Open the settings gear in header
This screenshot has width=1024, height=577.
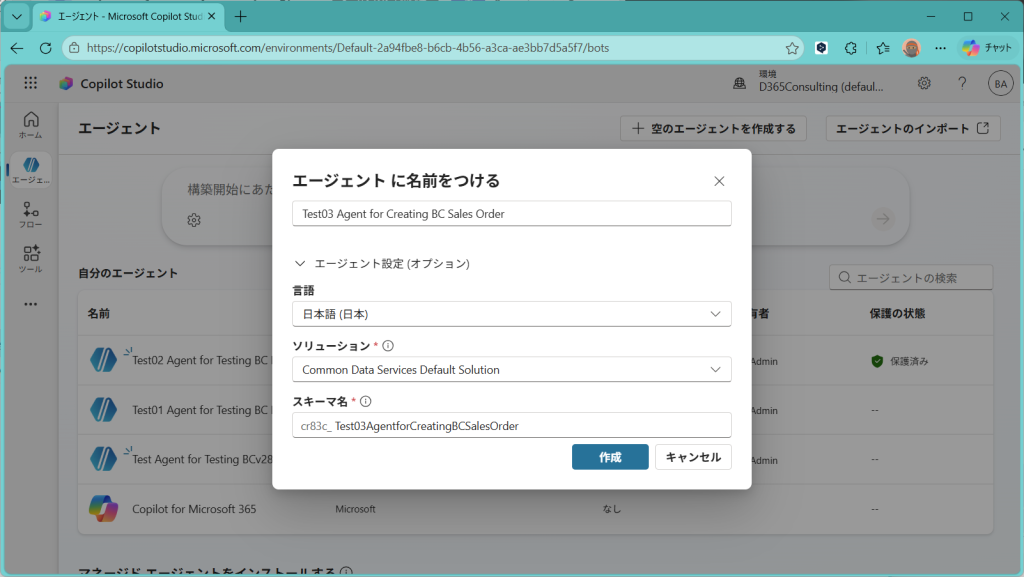coord(925,84)
